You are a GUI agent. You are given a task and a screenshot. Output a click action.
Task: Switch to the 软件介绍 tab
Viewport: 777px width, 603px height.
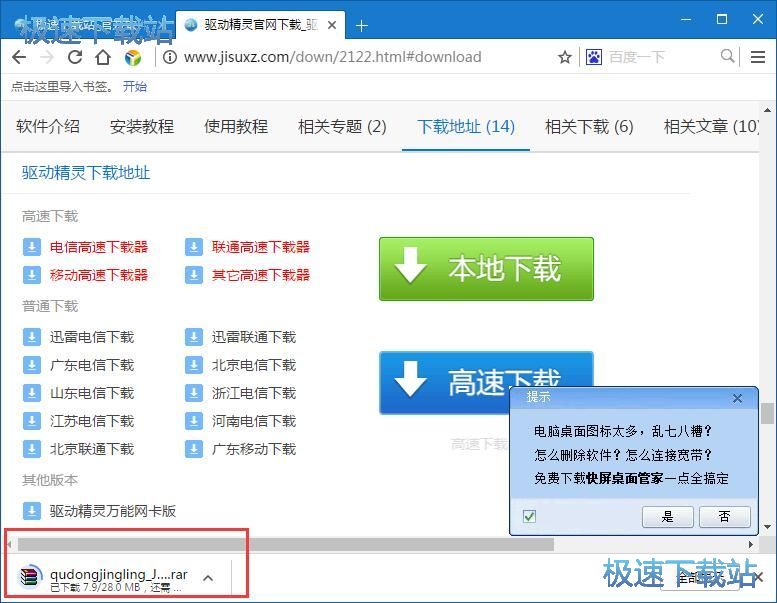click(48, 126)
